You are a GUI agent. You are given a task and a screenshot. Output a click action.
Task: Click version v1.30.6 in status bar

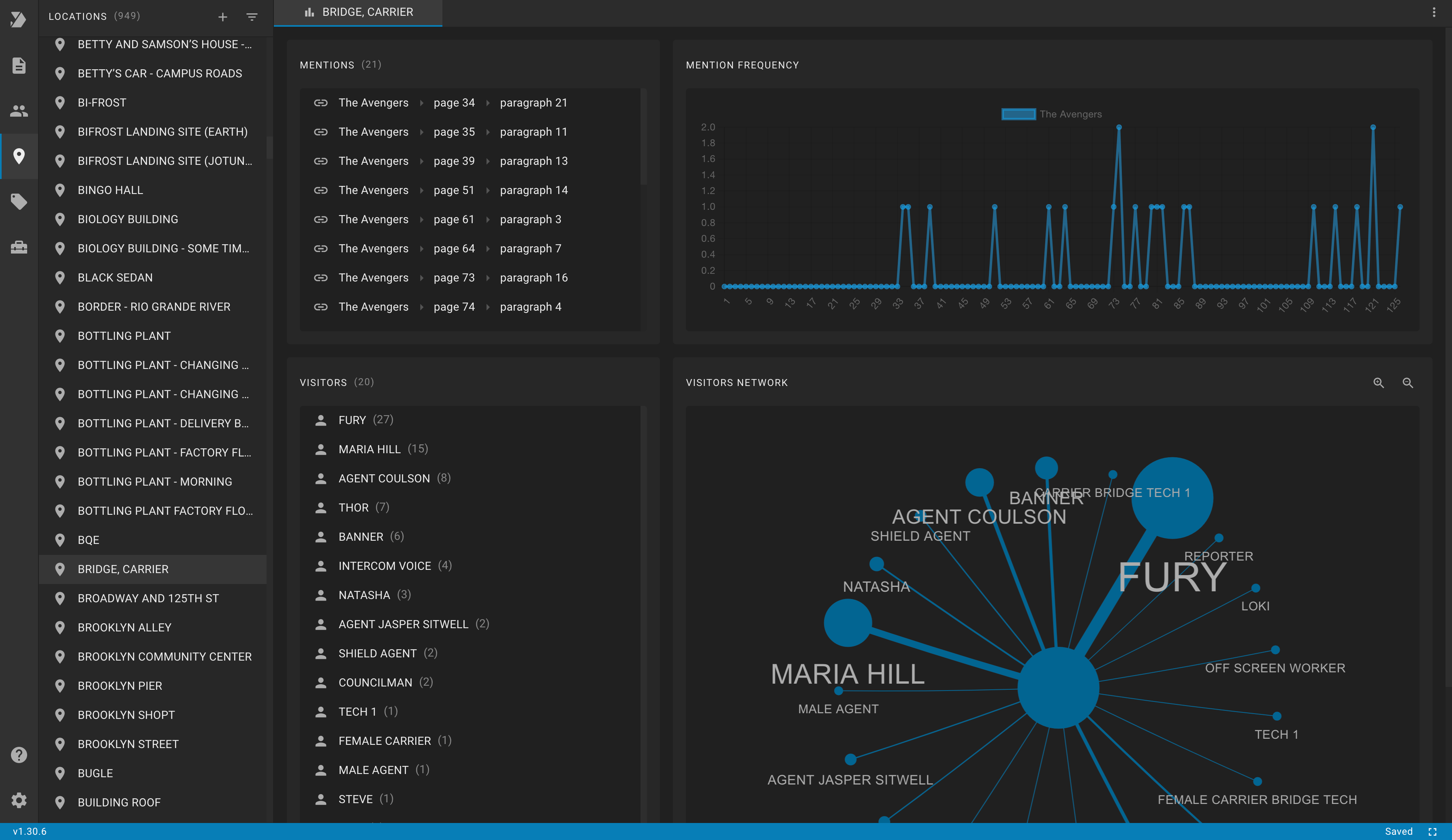tap(30, 831)
